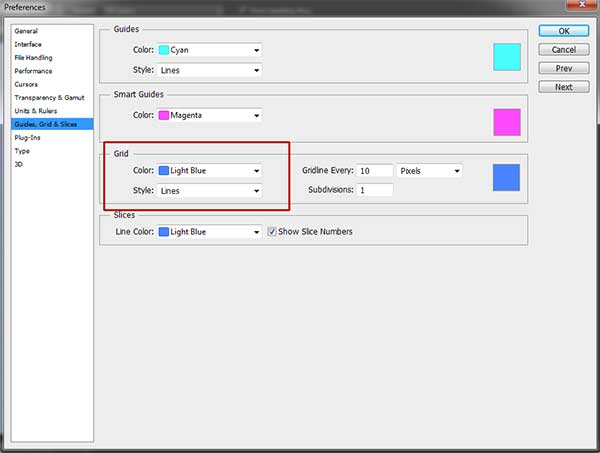Image resolution: width=600 pixels, height=453 pixels.
Task: Go to File Handling preferences
Action: click(x=33, y=58)
